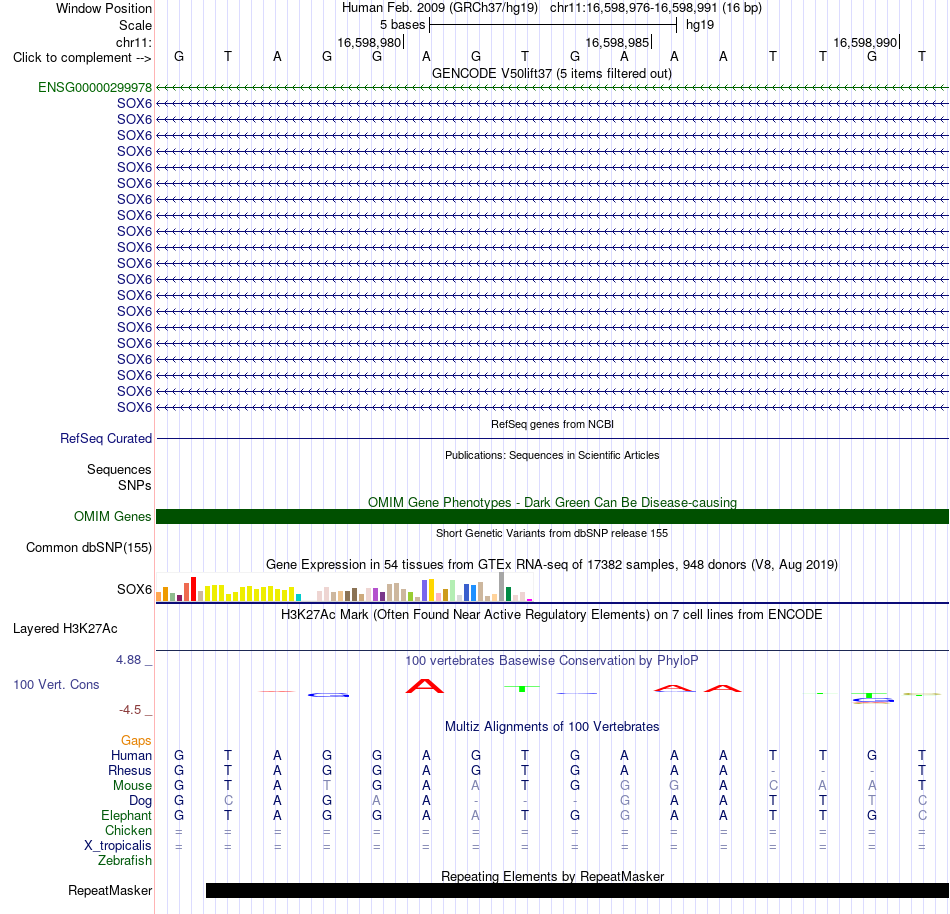950x914 pixels.
Task: Open the Layered H3K27Ac track label
Action: [65, 629]
